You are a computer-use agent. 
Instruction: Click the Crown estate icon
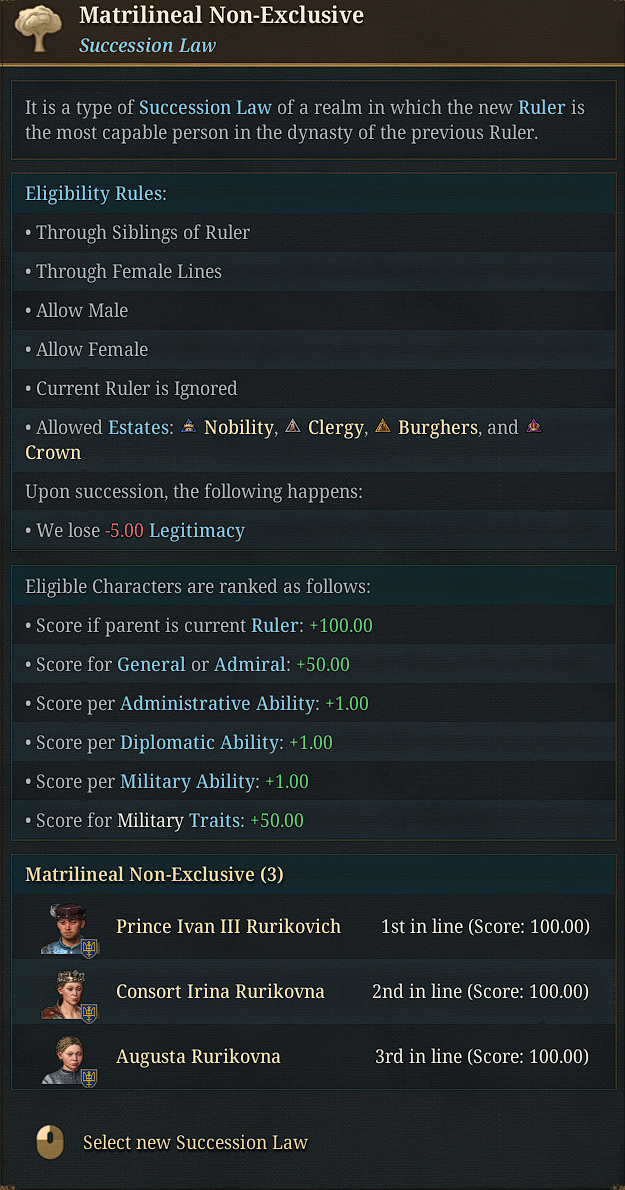click(534, 426)
